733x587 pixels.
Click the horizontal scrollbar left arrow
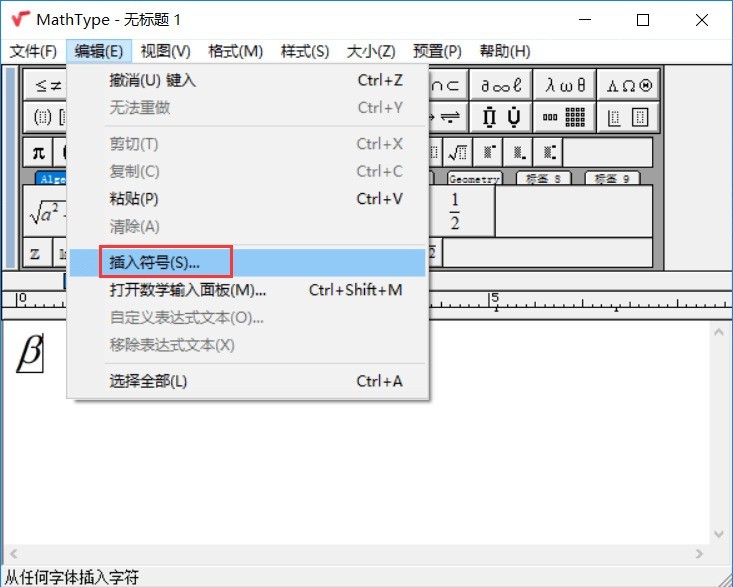(14, 554)
